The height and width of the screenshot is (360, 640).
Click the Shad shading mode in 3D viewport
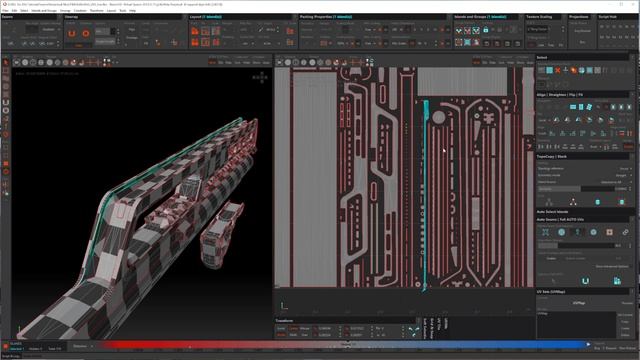[x=212, y=63]
